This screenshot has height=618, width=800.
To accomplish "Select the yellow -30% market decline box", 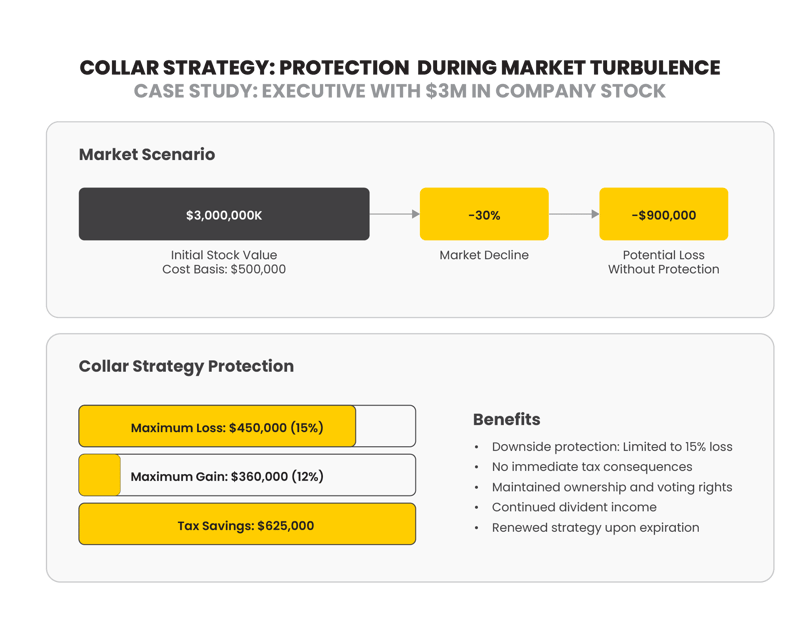I will tap(484, 214).
